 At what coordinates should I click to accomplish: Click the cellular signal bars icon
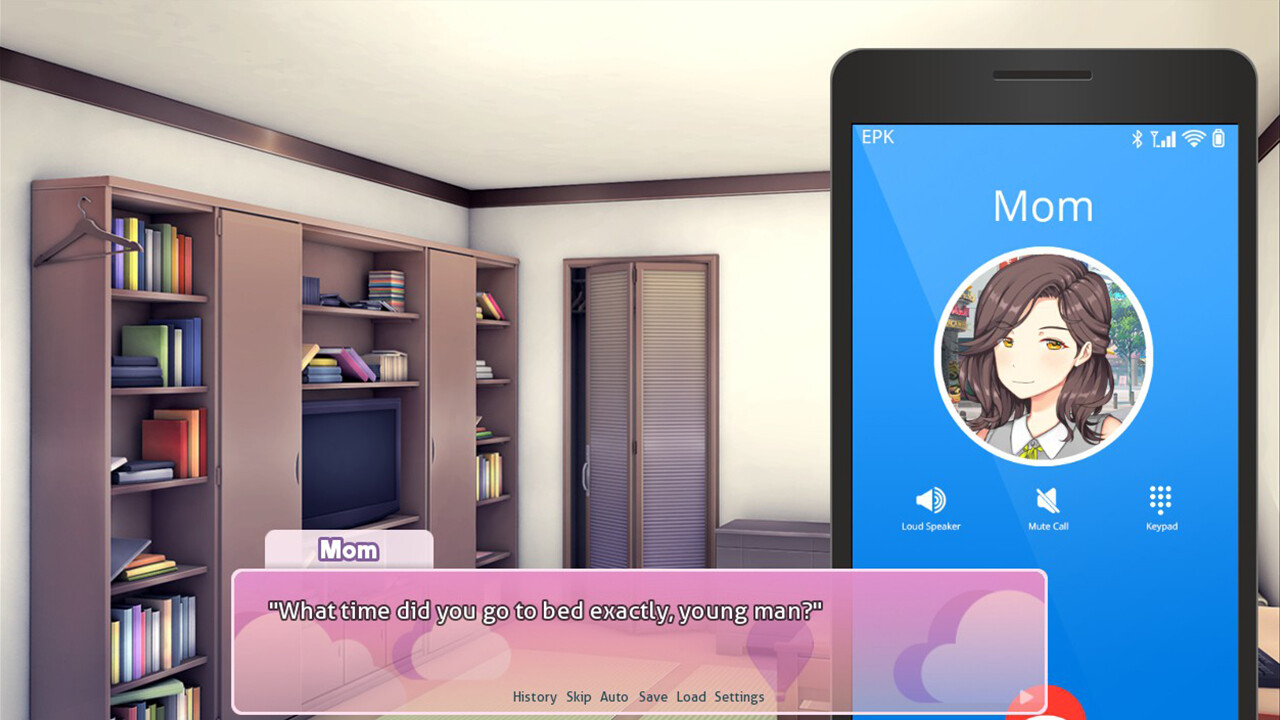pyautogui.click(x=1163, y=139)
